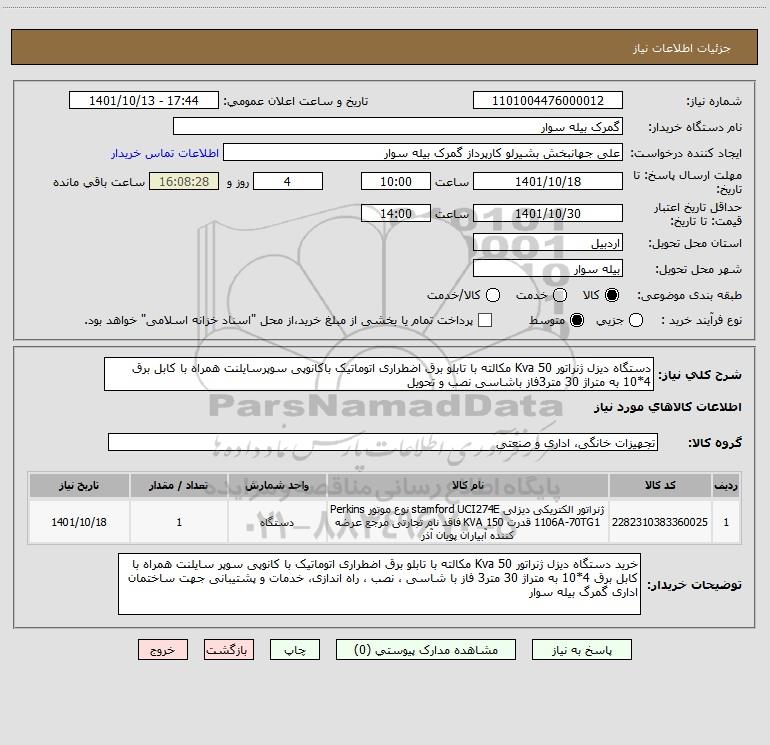This screenshot has height=745, width=770.
Task: Click the table date cell 1401/10/18
Action: pyautogui.click(x=79, y=522)
